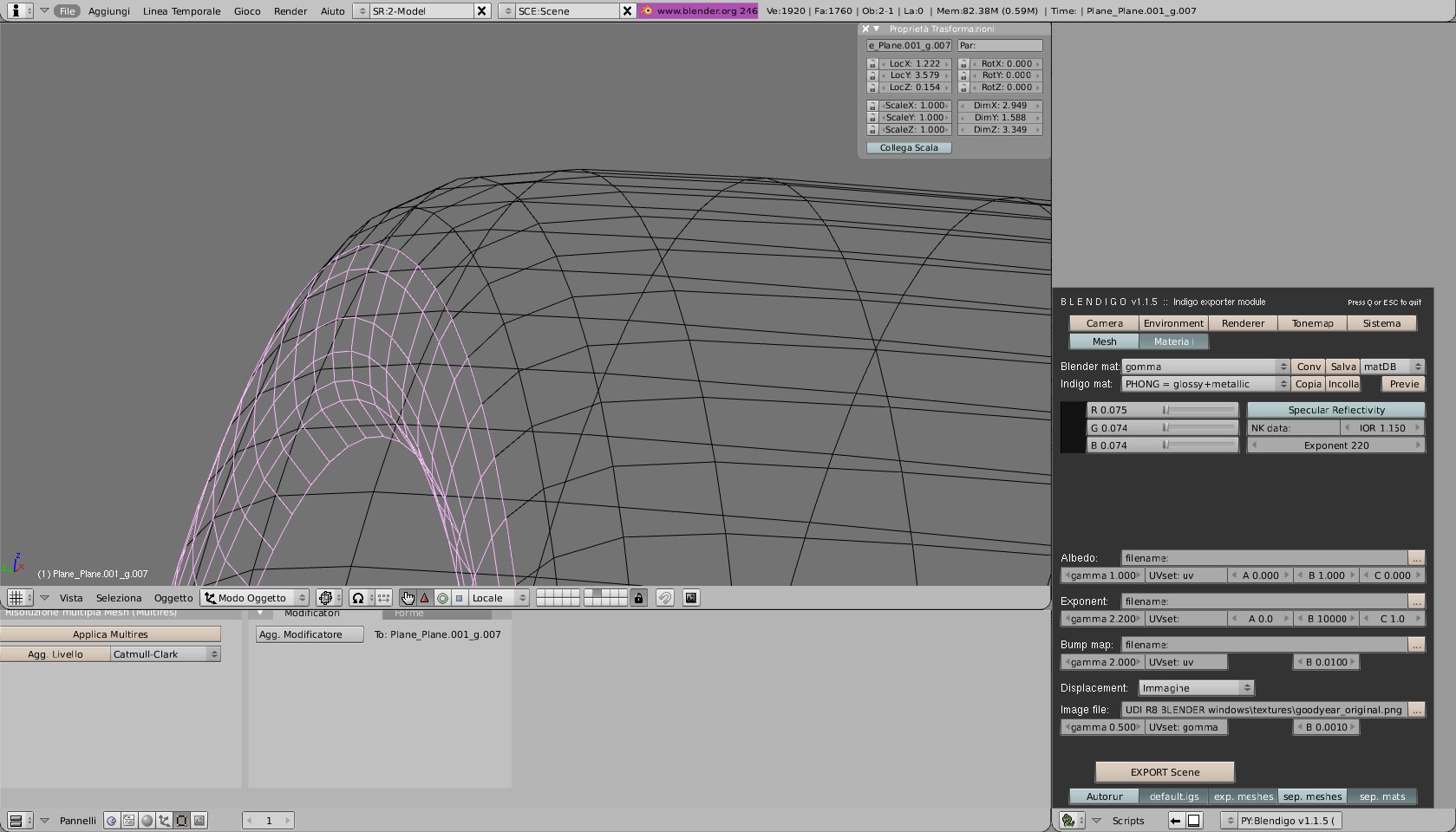Image resolution: width=1456 pixels, height=832 pixels.
Task: Open the Shading sphere panel button
Action: click(147, 821)
